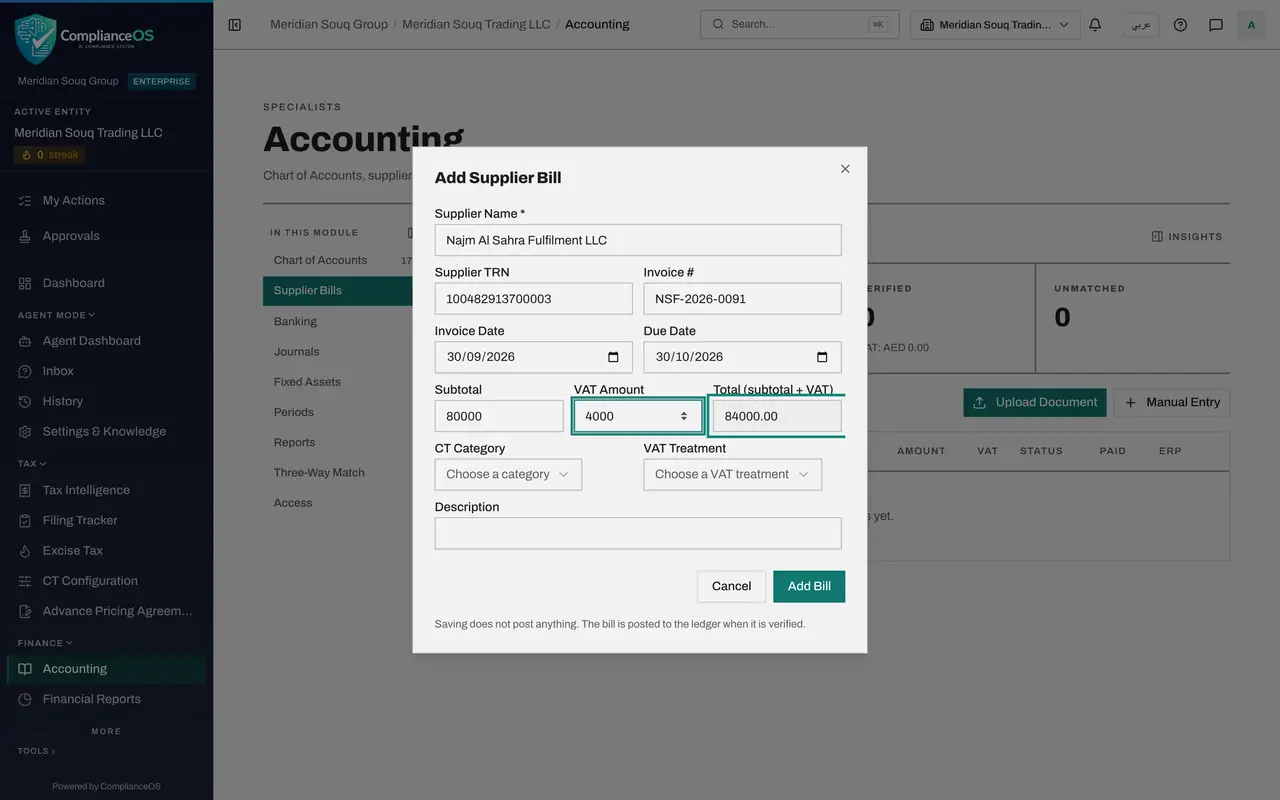Click the Excise Tax flame icon
Screen dimensions: 1280x800
point(25,551)
